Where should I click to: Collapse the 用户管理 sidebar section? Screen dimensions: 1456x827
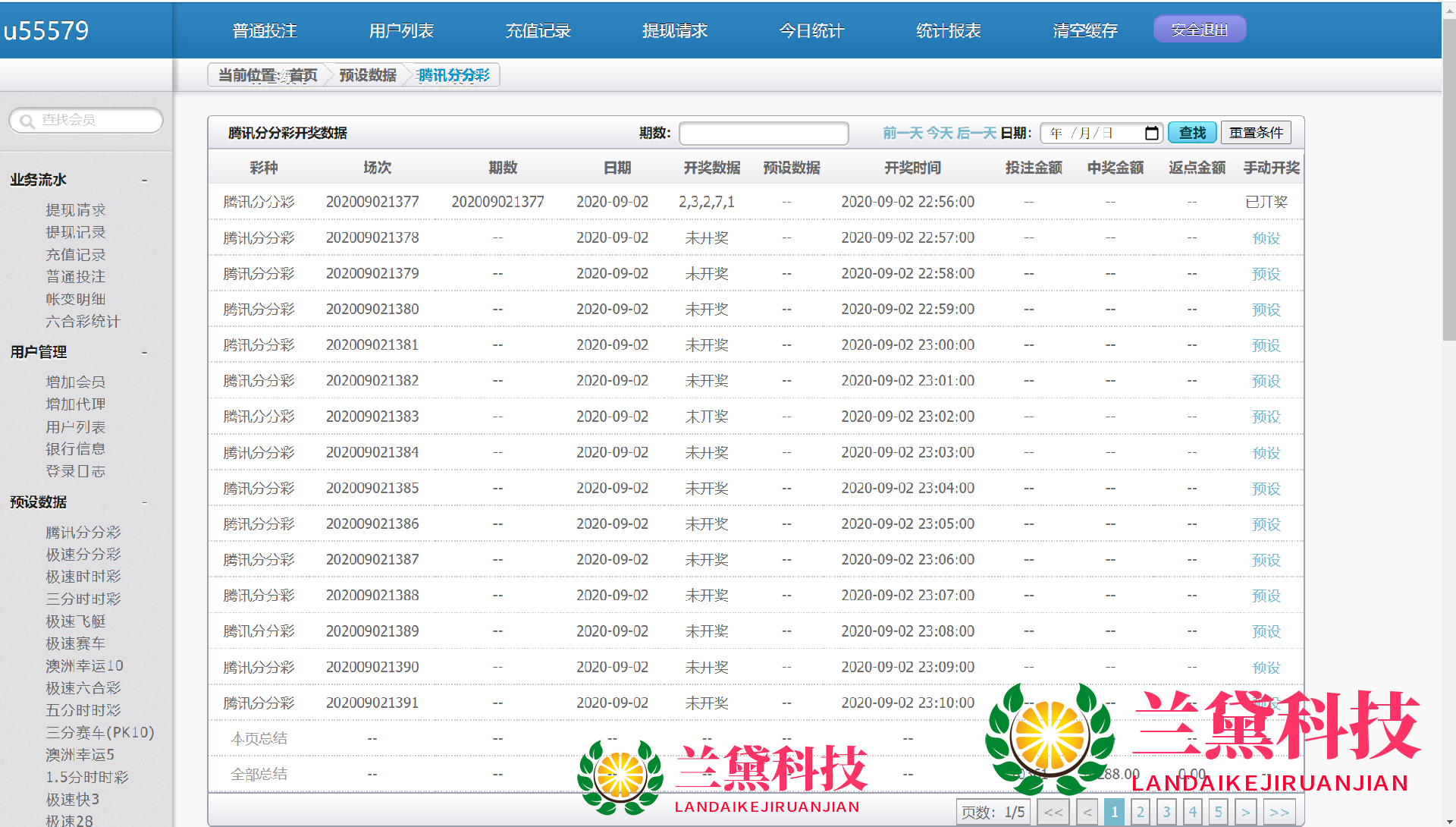click(x=144, y=353)
